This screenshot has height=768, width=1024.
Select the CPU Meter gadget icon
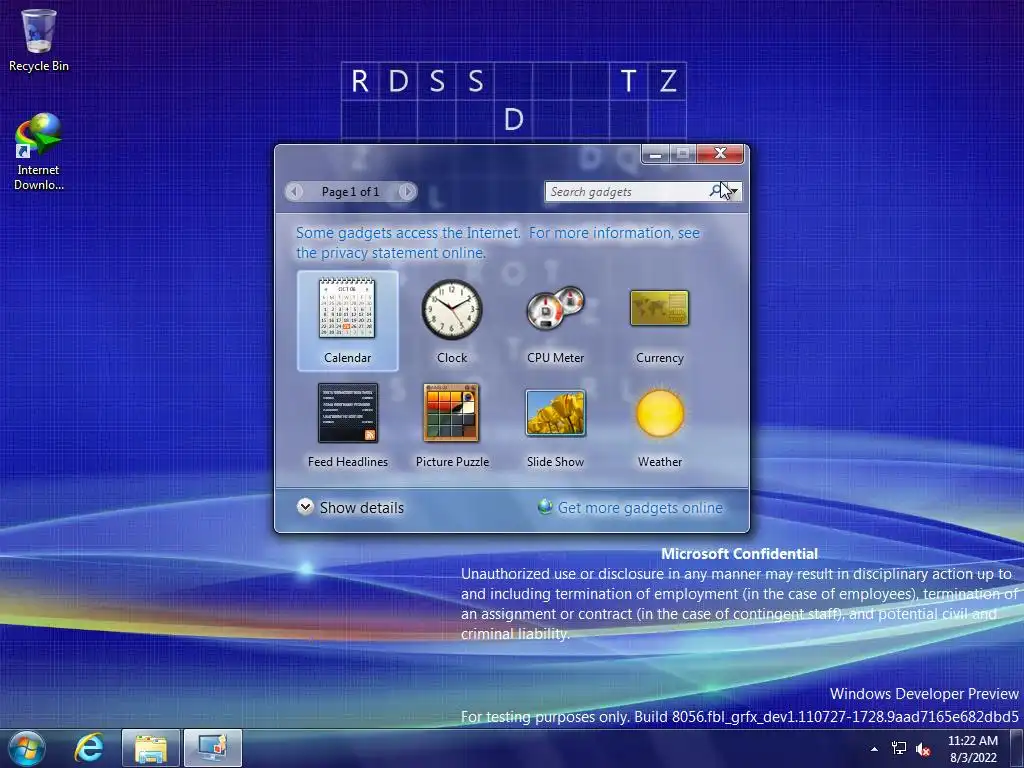click(x=556, y=307)
